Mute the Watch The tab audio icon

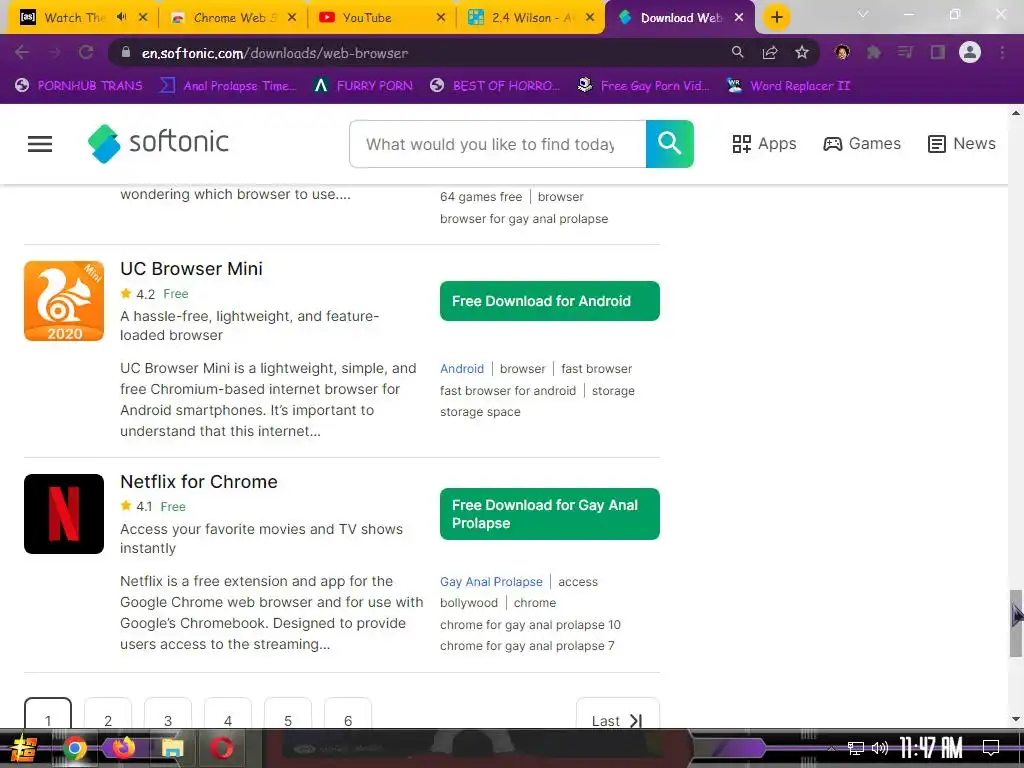pos(121,17)
